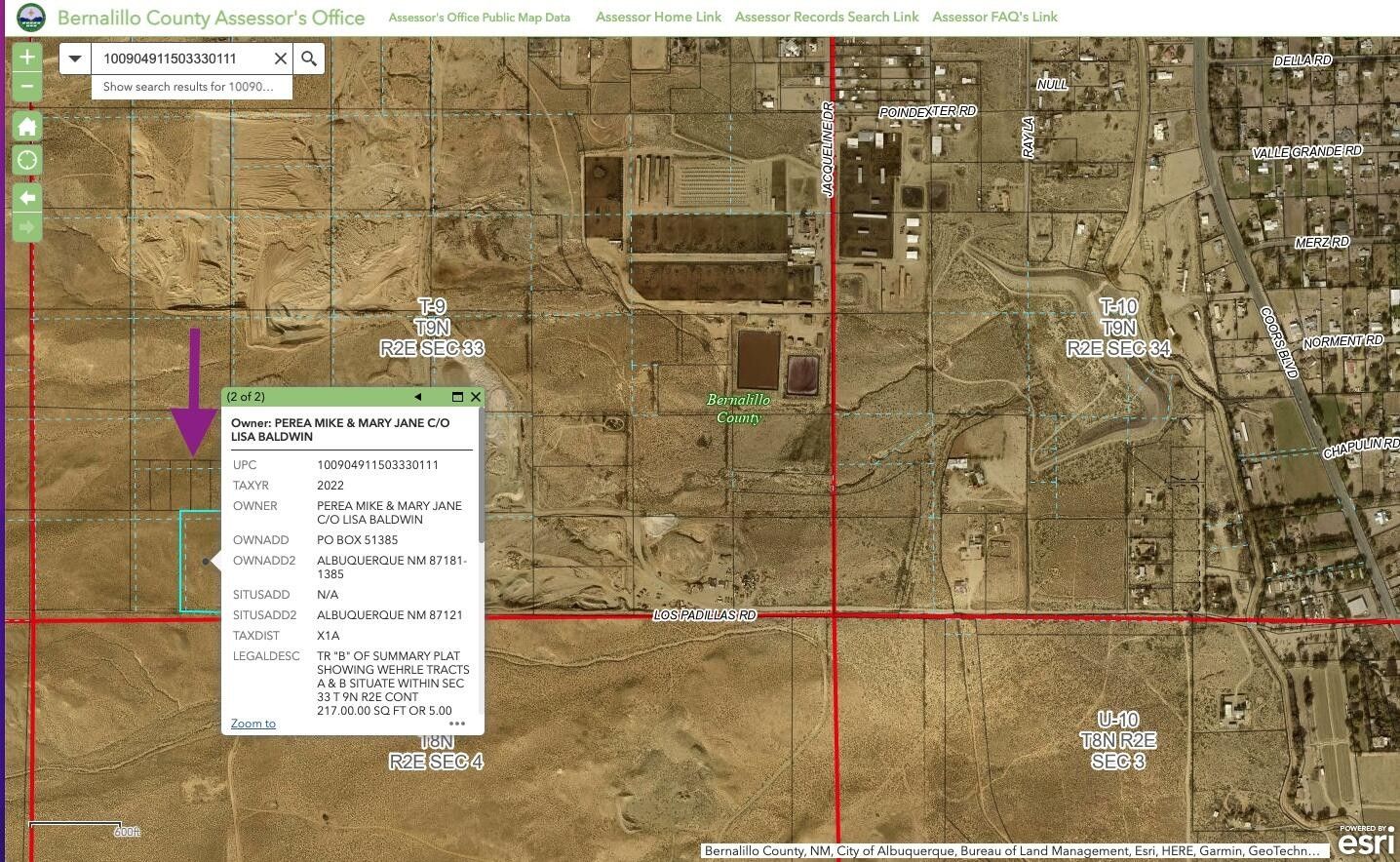Click the popup vertical scrollbar
Image resolution: width=1400 pixels, height=862 pixels.
(x=481, y=488)
